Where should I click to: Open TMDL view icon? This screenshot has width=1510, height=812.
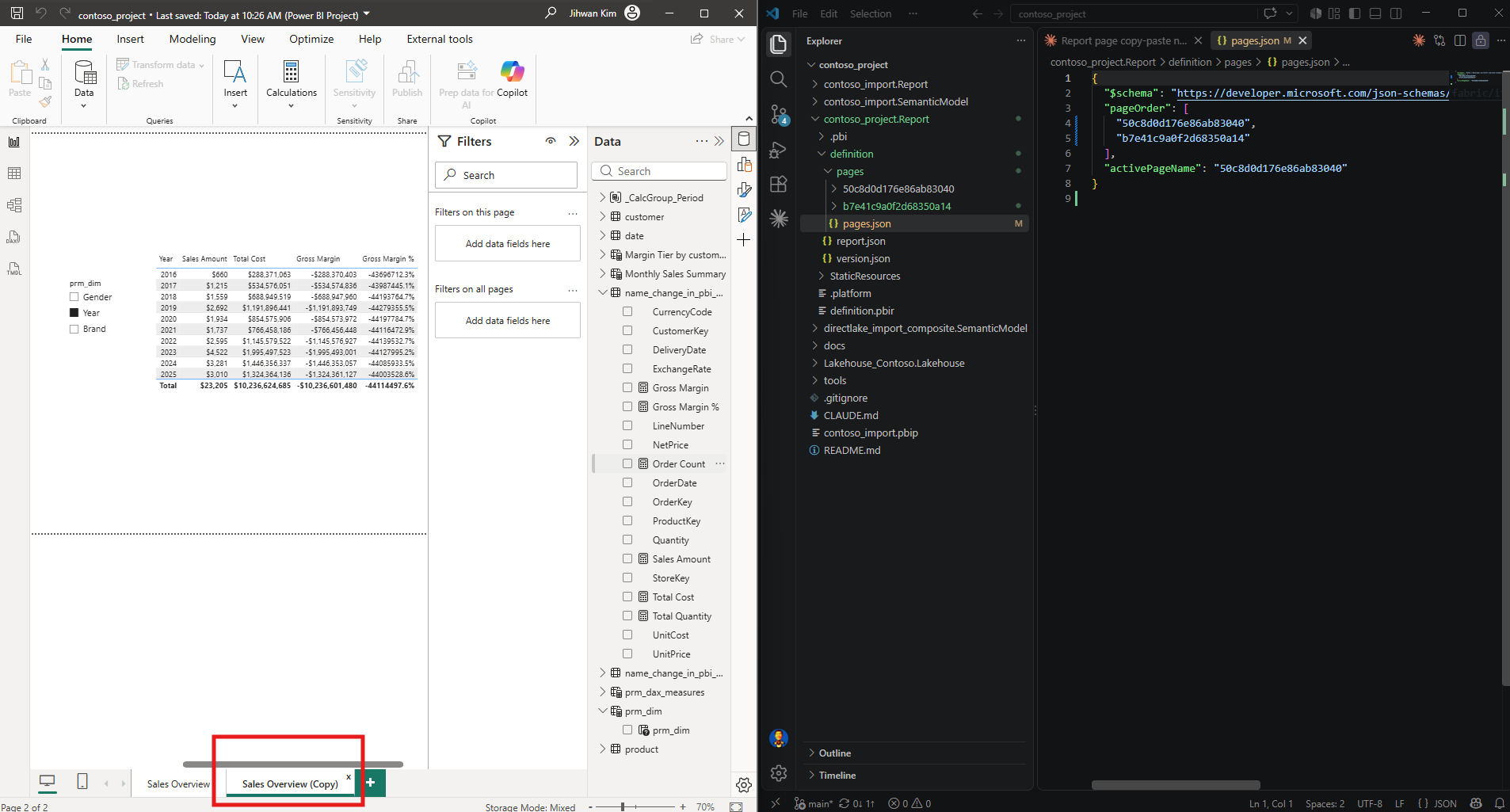[14, 269]
